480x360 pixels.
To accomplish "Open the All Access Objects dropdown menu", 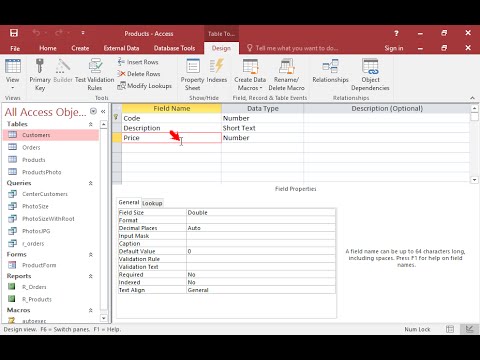I will [x=93, y=111].
